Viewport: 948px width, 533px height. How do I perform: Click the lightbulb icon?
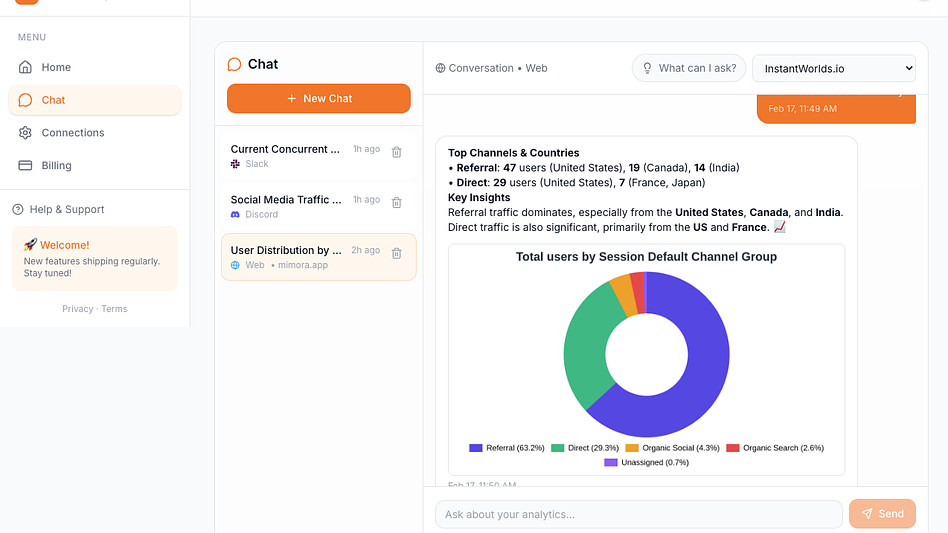[648, 68]
